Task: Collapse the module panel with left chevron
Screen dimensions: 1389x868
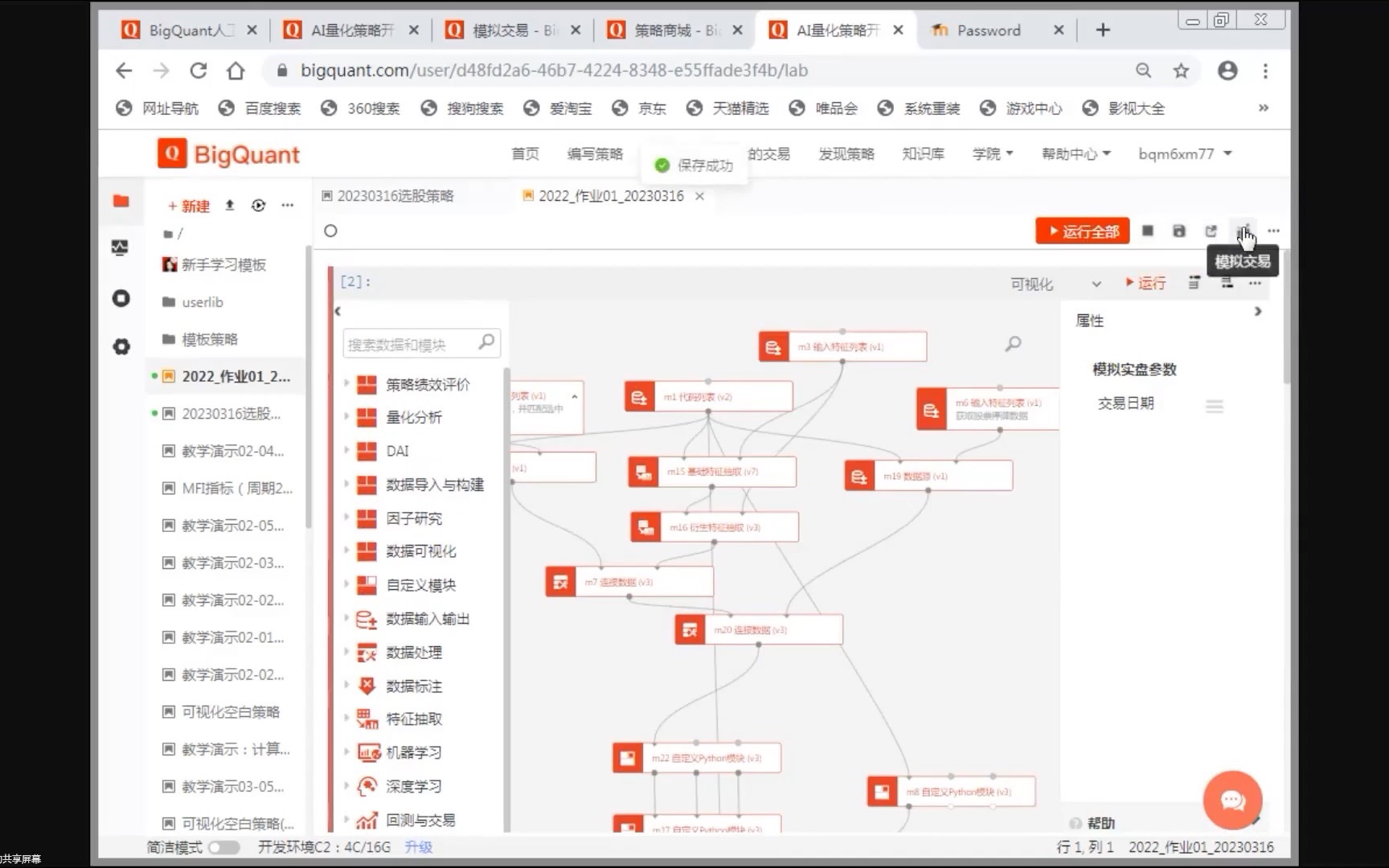Action: [x=338, y=311]
